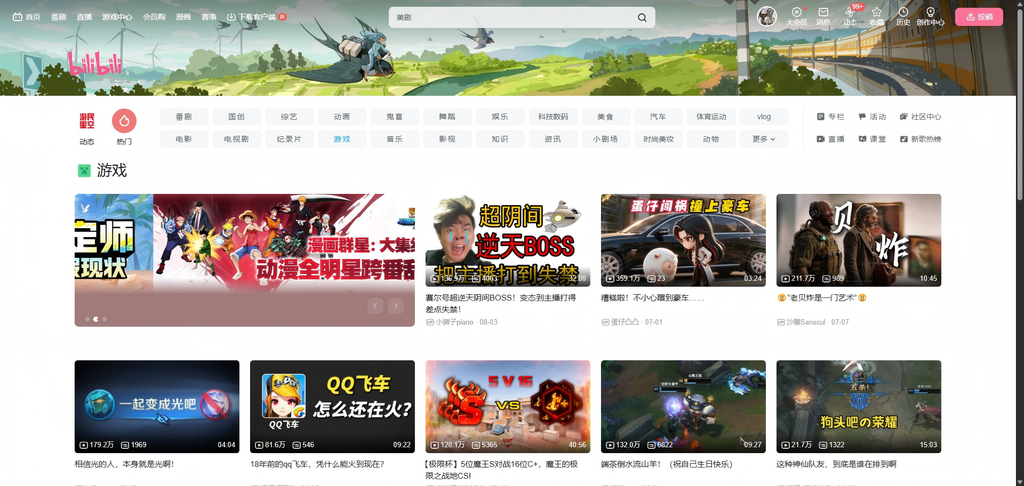Open the 动态 feed icon with 99+ badge
This screenshot has height=486, width=1024.
click(850, 16)
